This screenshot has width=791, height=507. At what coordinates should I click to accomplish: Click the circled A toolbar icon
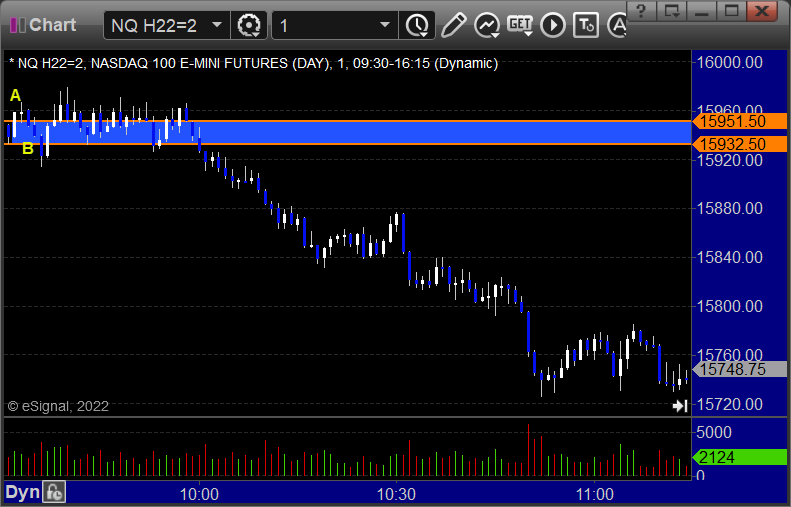tap(616, 25)
